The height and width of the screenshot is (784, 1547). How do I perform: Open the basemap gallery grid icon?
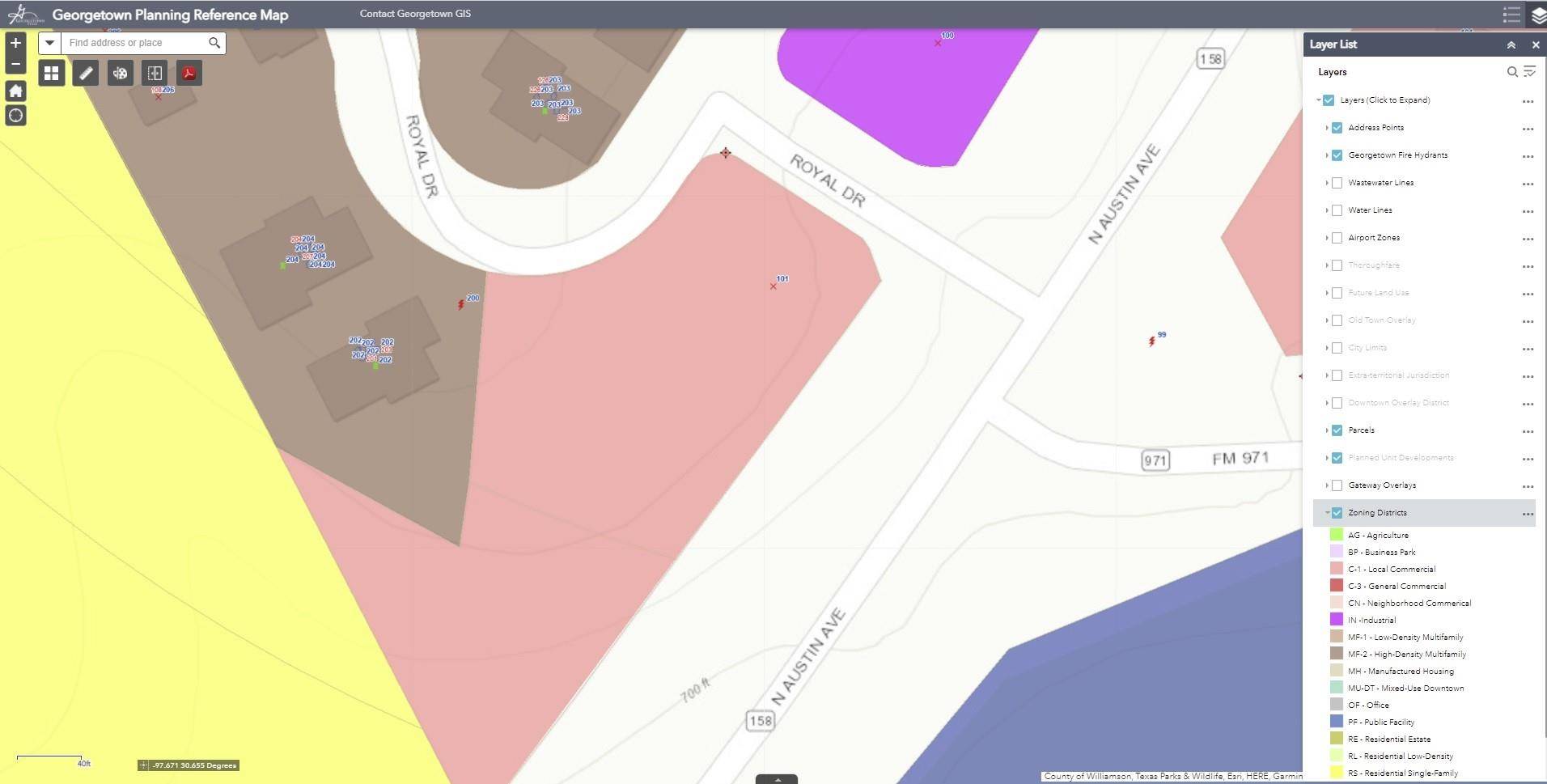(52, 74)
